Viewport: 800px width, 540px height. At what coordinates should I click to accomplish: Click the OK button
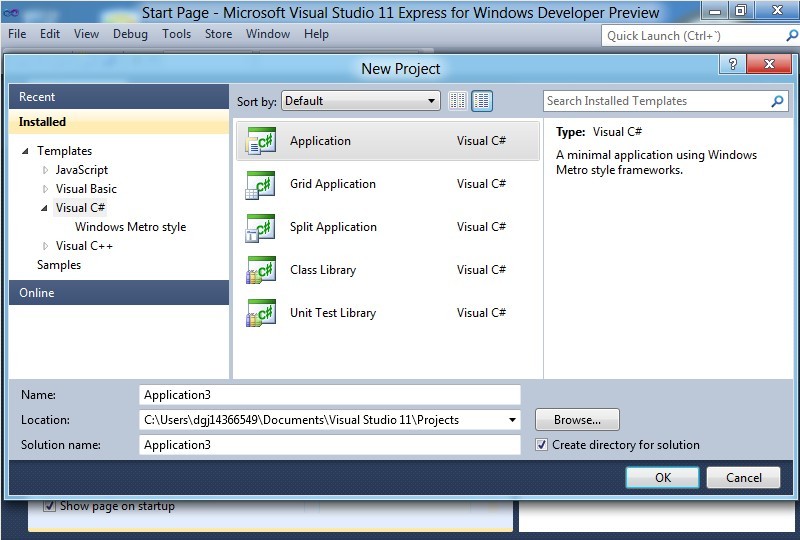[662, 478]
